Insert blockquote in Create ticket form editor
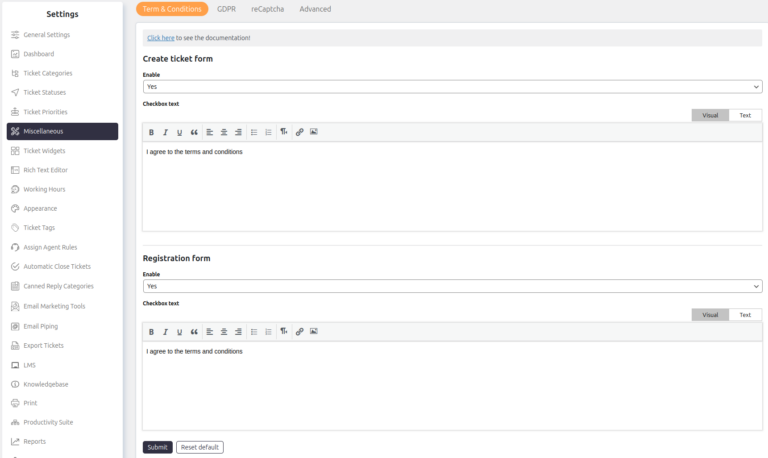768x458 pixels. point(194,132)
